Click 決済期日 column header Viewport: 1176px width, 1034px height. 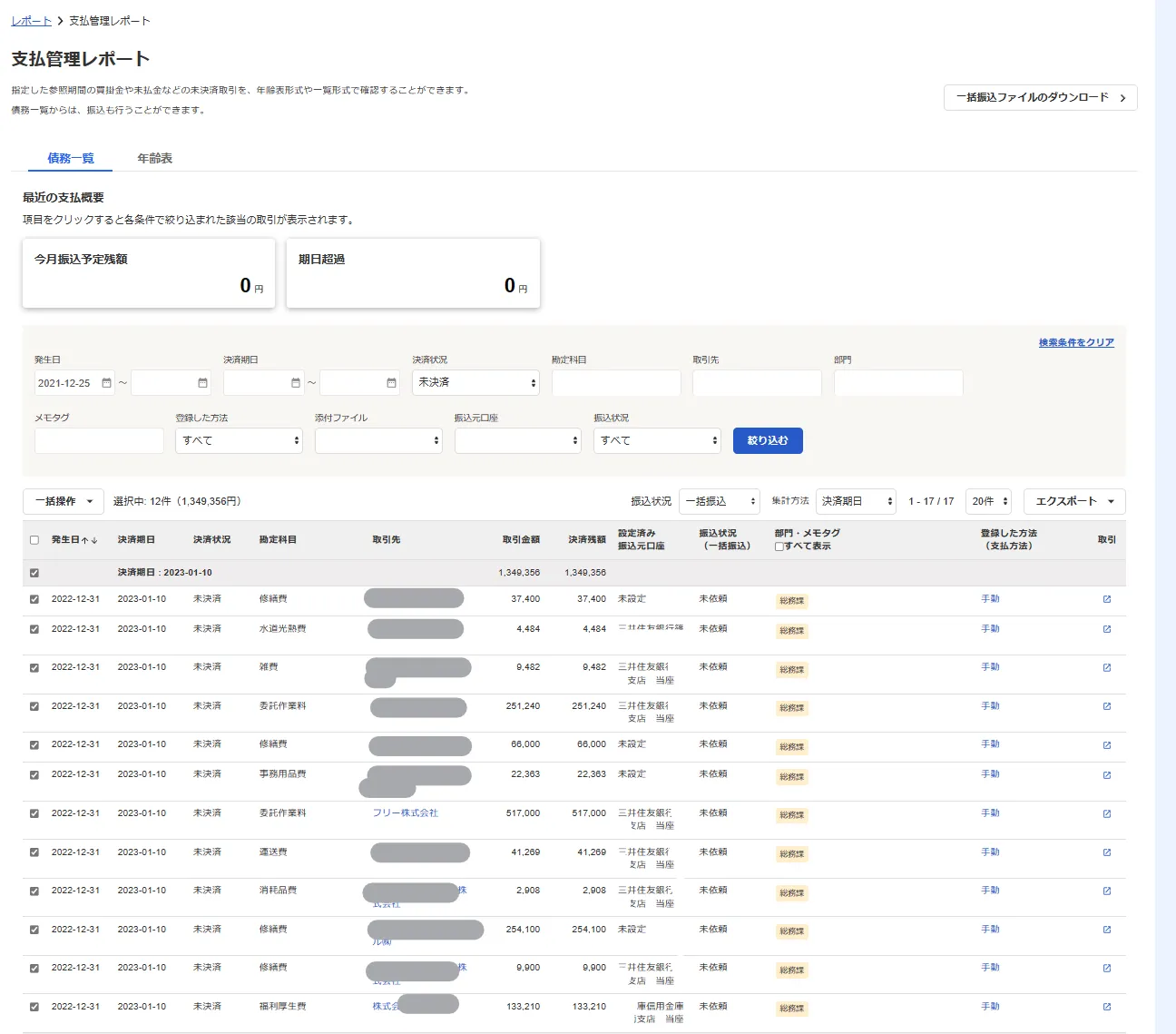pos(136,540)
